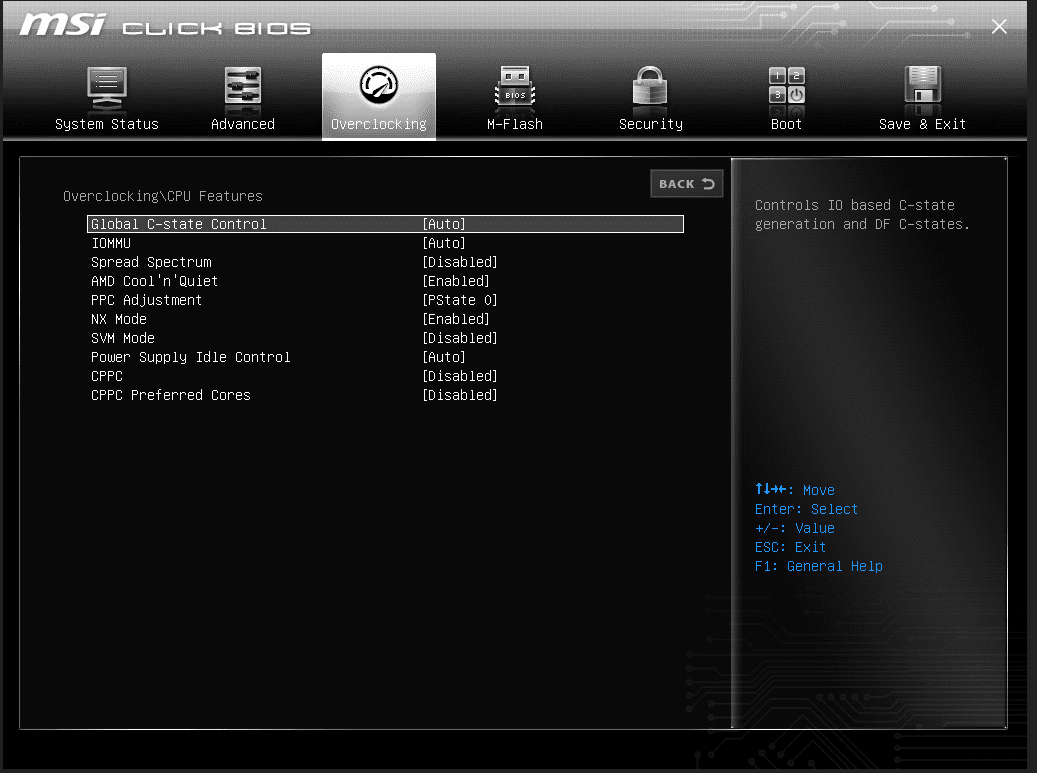Screen dimensions: 1037x773
Task: Open the Security padlock icon
Action: pos(650,86)
